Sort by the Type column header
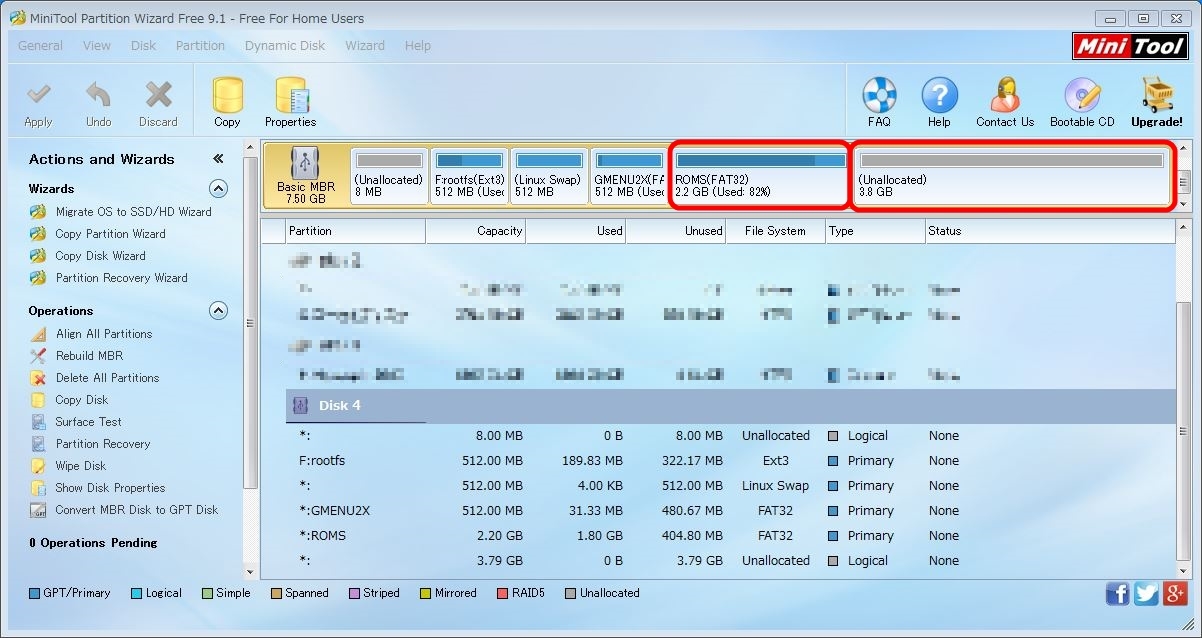The width and height of the screenshot is (1202, 638). (x=876, y=231)
